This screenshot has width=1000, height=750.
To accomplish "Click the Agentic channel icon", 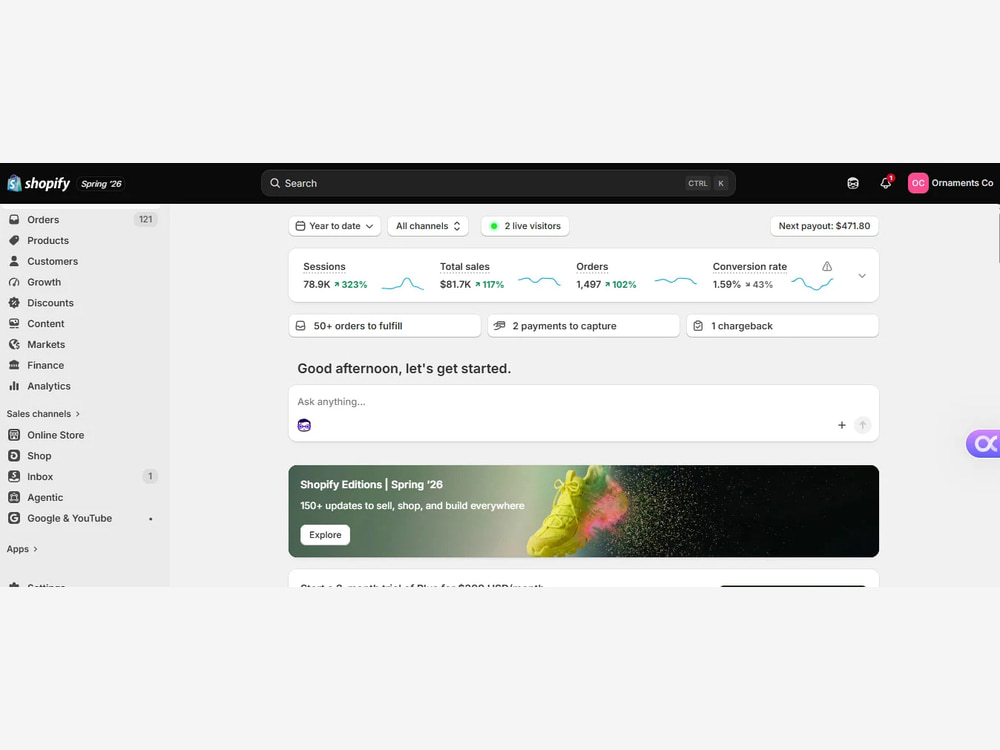I will click(x=14, y=497).
